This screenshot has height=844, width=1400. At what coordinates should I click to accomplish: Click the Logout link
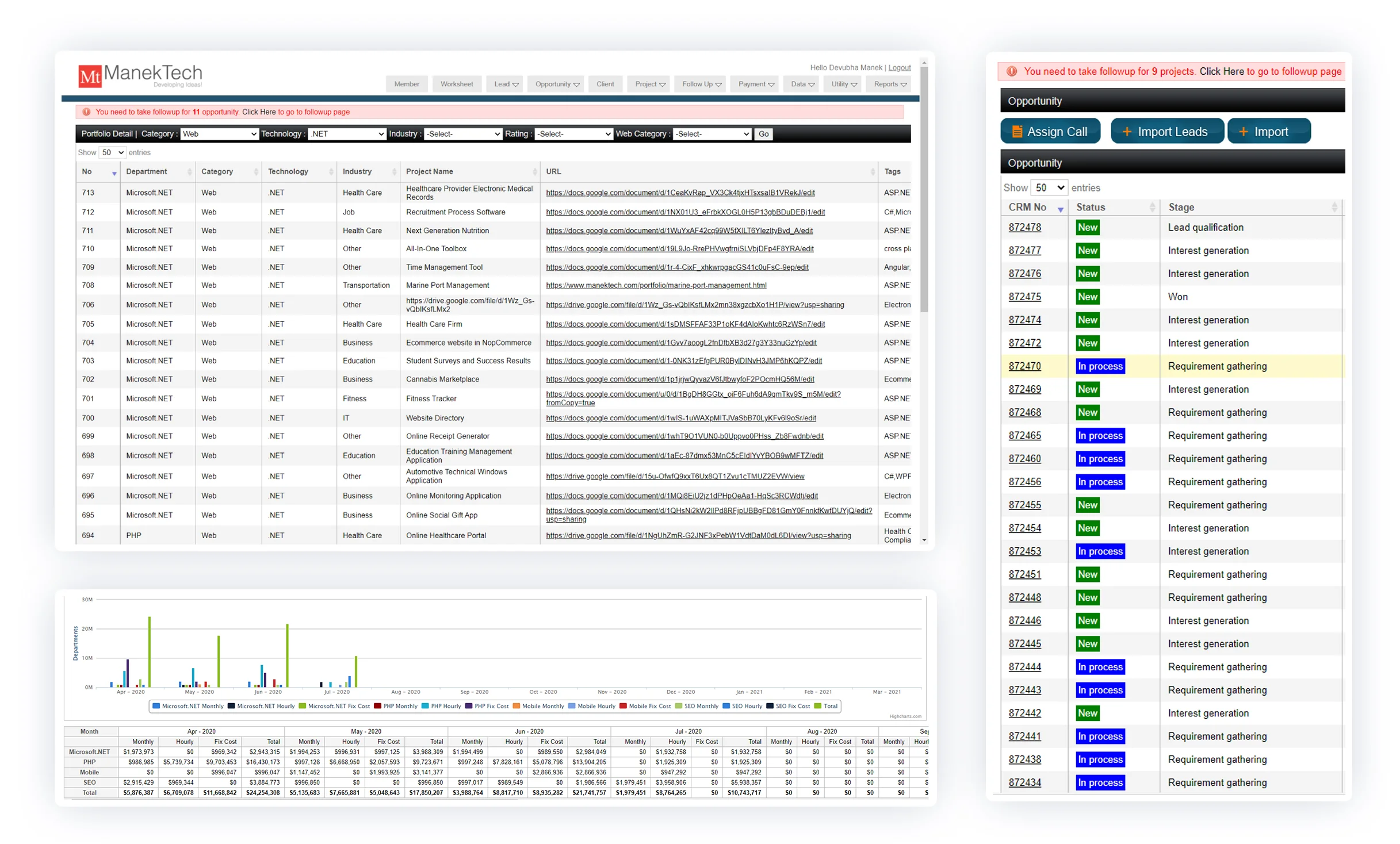pyautogui.click(x=900, y=68)
